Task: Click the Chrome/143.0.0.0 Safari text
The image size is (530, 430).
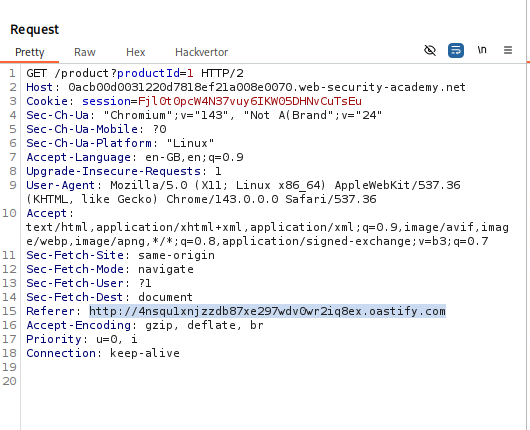Action: (271, 199)
